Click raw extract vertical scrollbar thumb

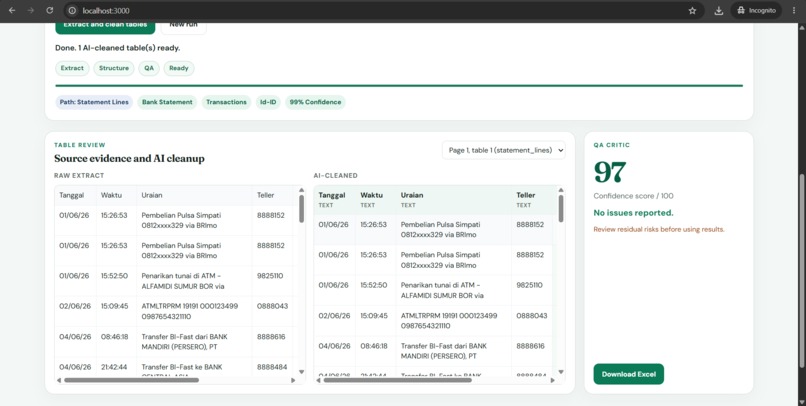point(302,209)
